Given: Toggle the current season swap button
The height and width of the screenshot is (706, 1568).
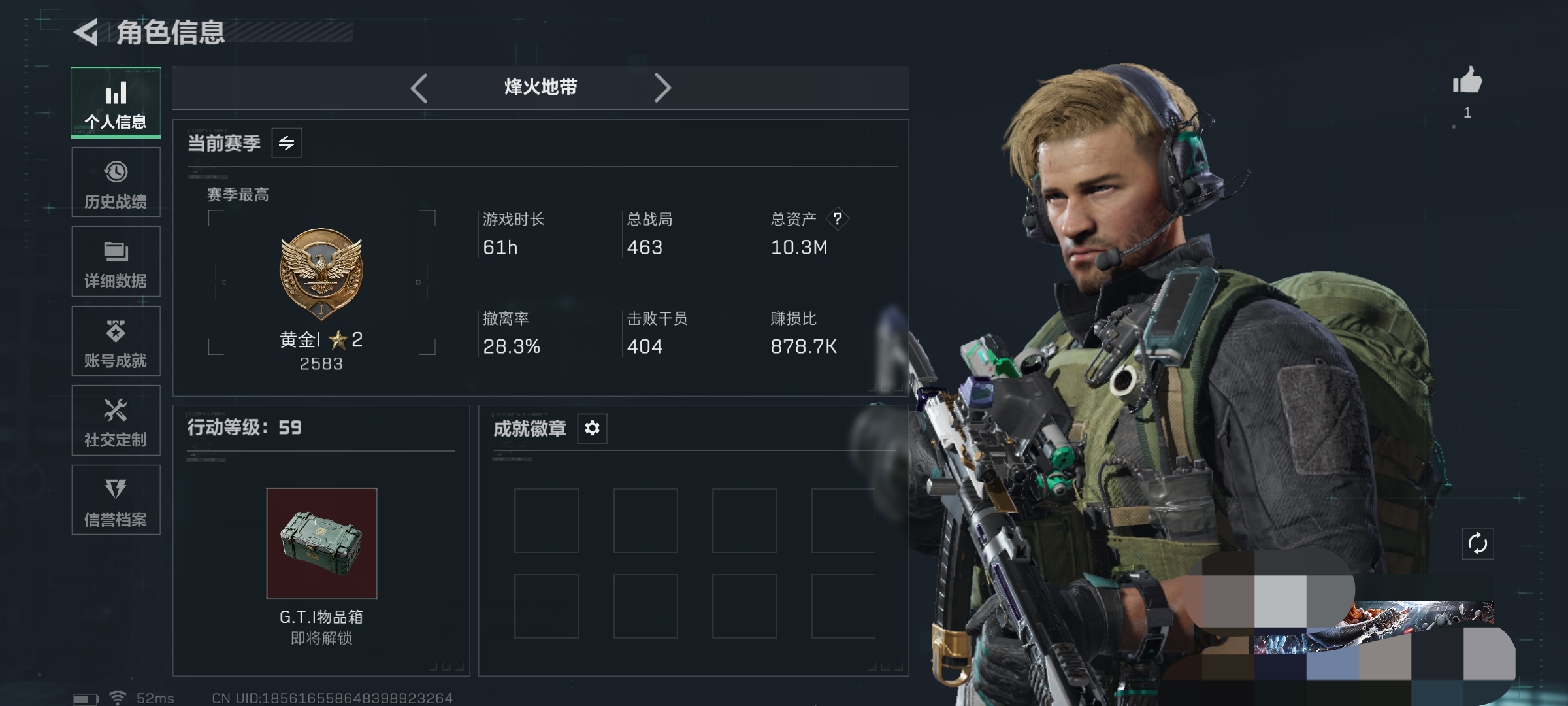Looking at the screenshot, I should [x=286, y=143].
